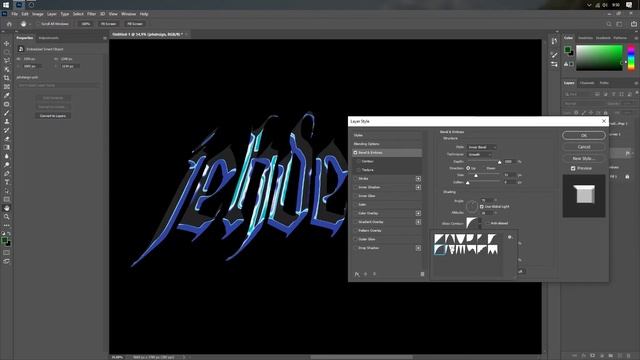Screen dimensions: 640x360
Task: Select the Frame tool
Action: [7, 87]
